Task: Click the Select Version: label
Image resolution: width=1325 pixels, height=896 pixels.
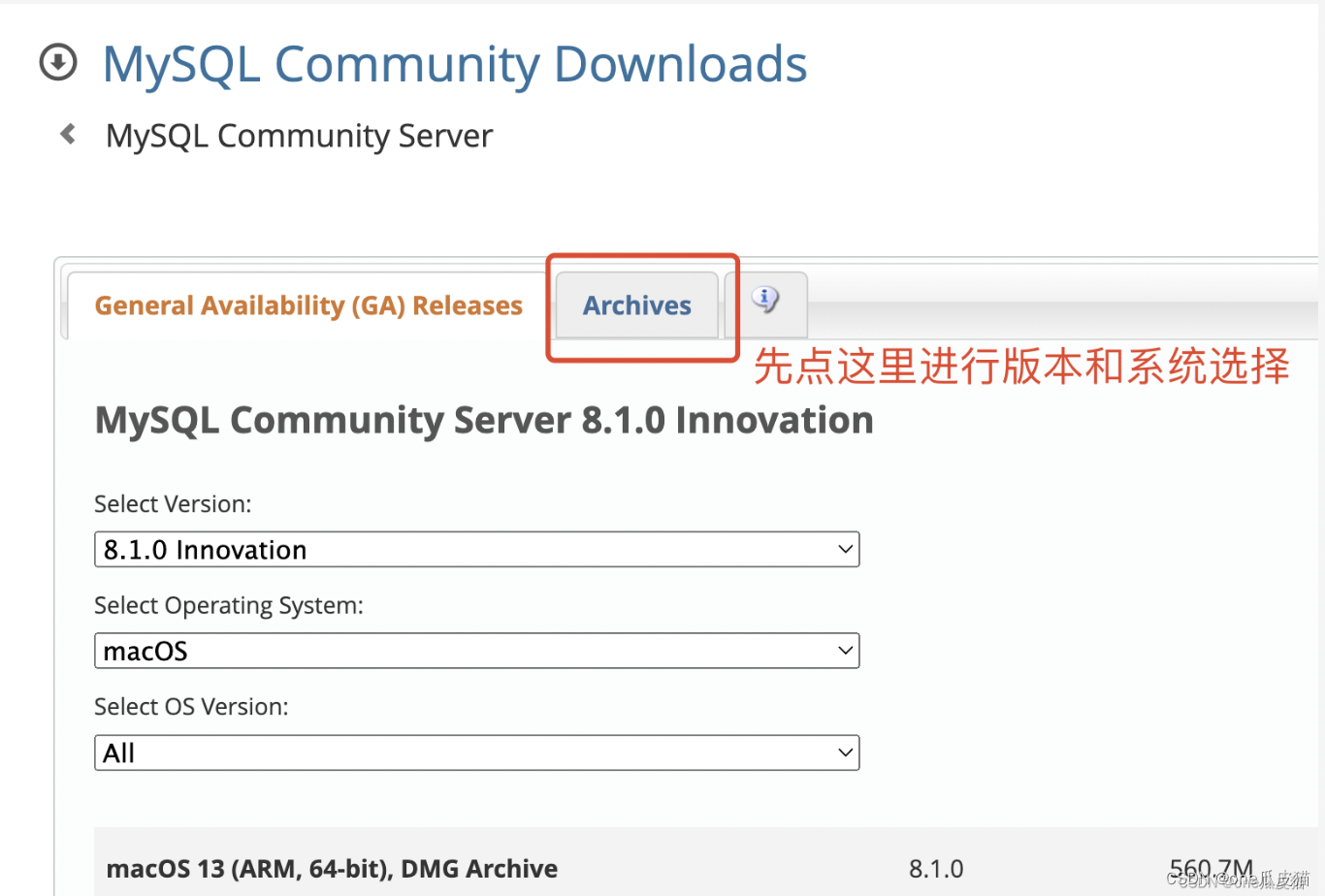Action: click(173, 504)
